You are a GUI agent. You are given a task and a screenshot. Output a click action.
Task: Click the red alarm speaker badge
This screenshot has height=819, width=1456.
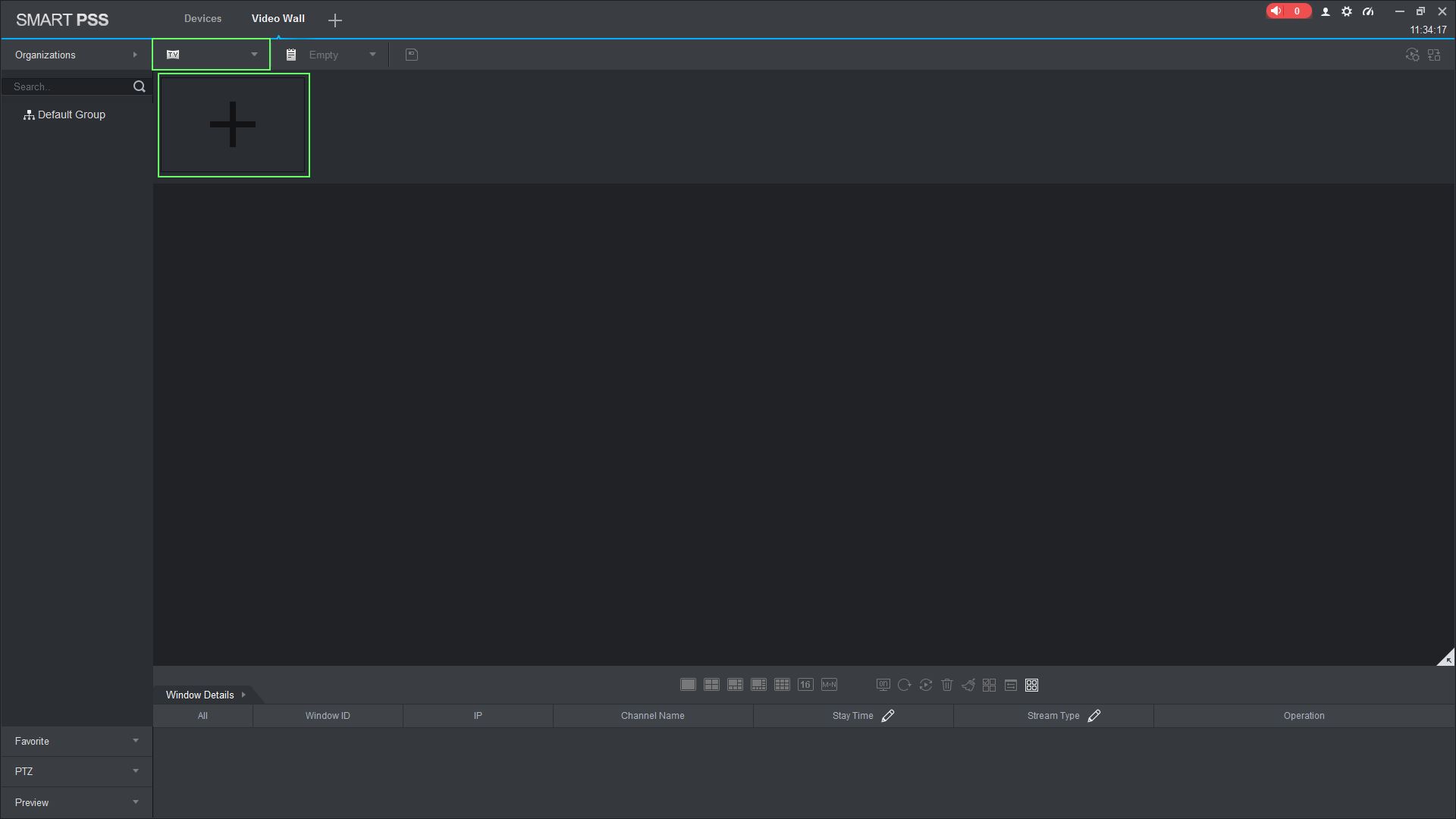pyautogui.click(x=1287, y=11)
